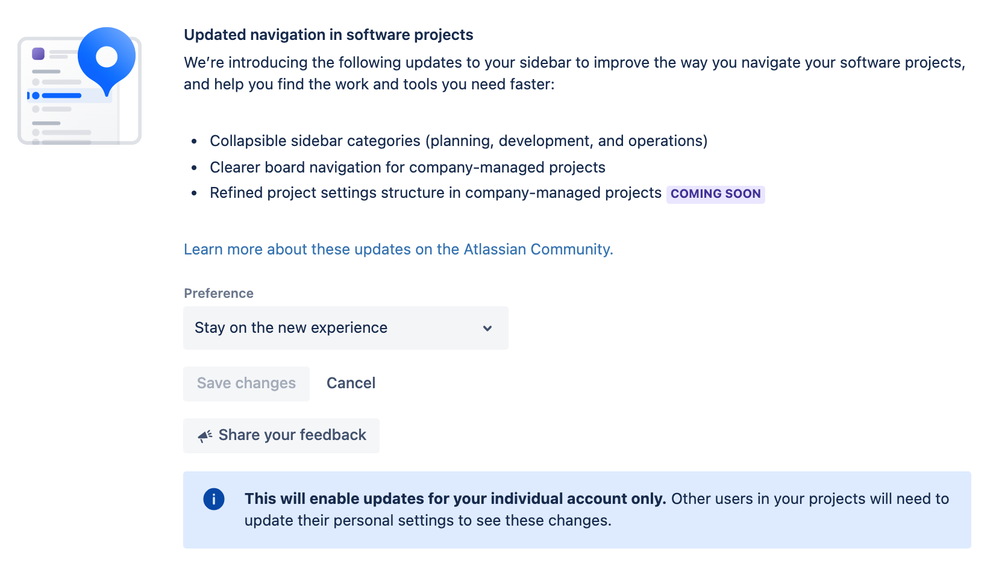
Task: Click the purple square in the sidebar illustration
Action: pos(39,53)
